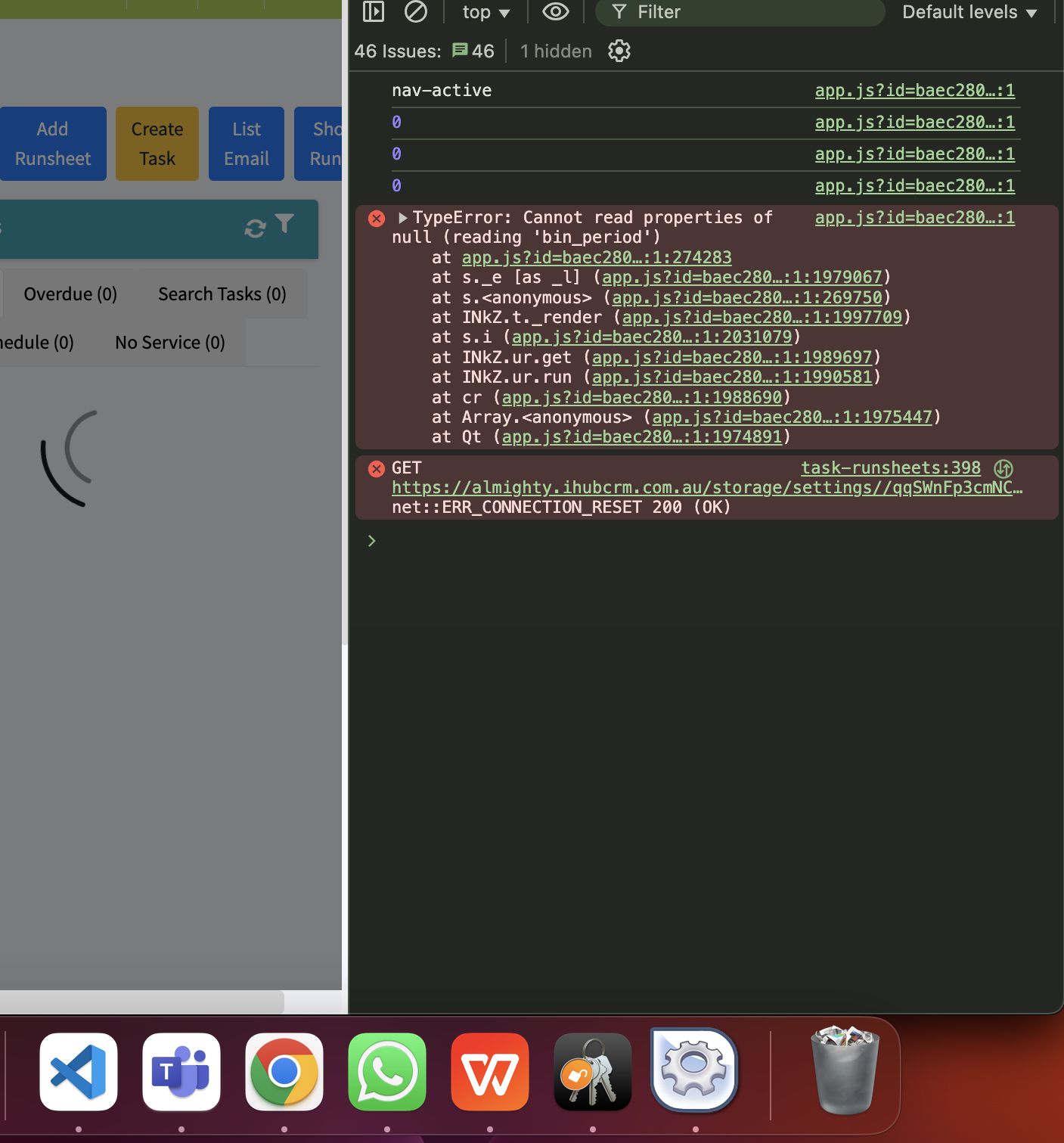Clear the console with the ban icon
1064x1143 pixels.
[x=416, y=11]
